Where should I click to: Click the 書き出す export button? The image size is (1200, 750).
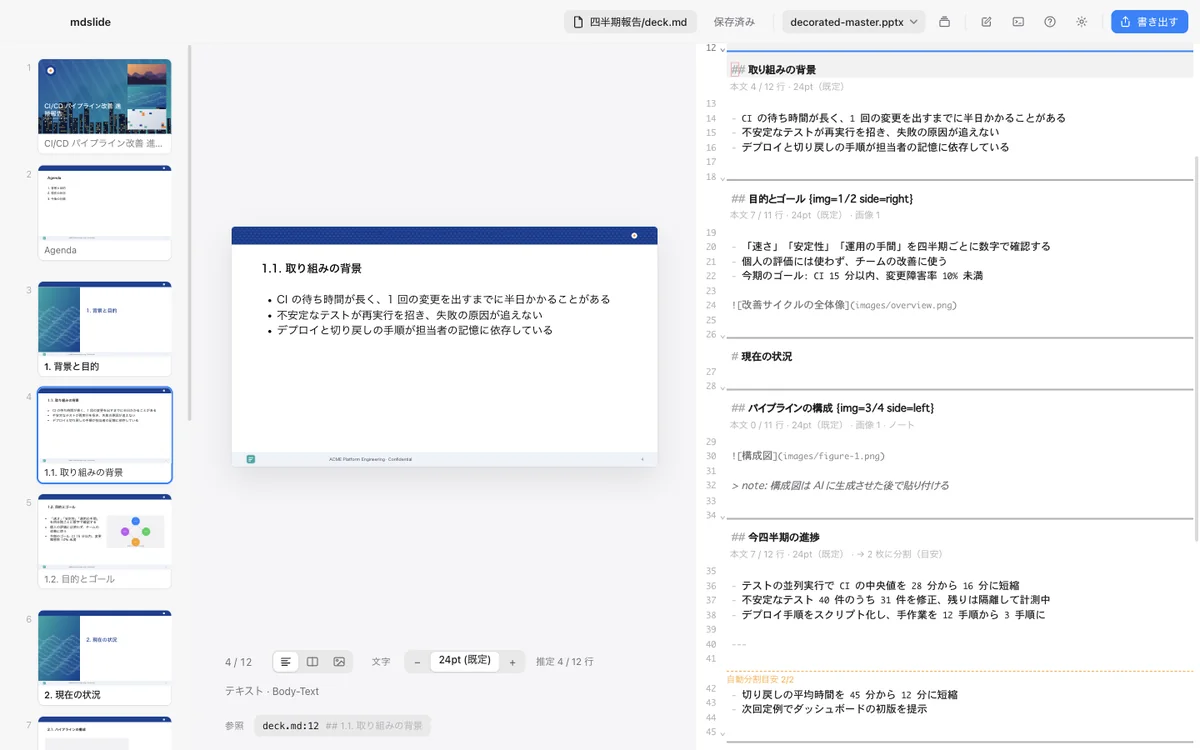pos(1149,22)
